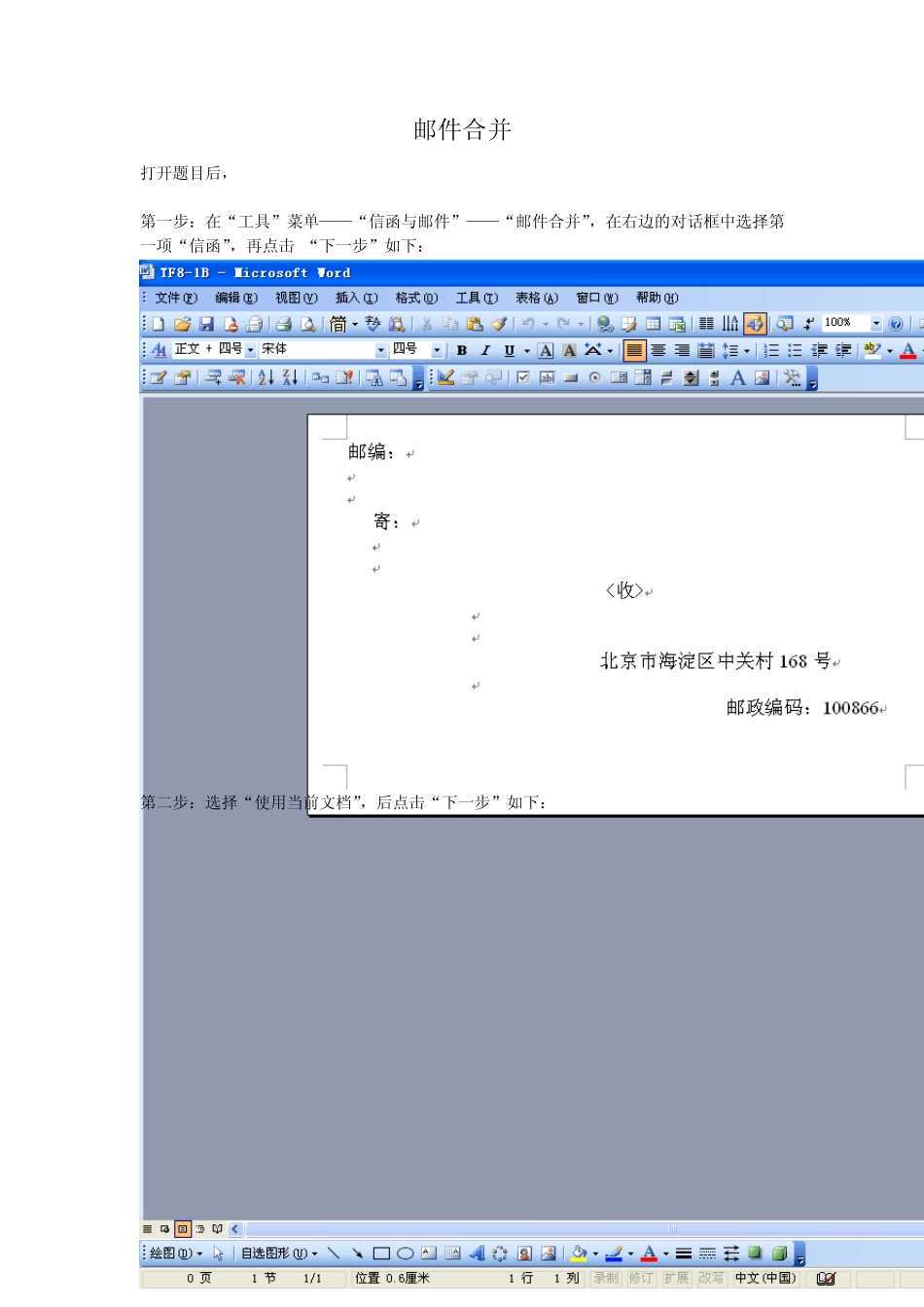The width and height of the screenshot is (924, 1307).
Task: Open the 编辑(E) menu
Action: coord(236,299)
